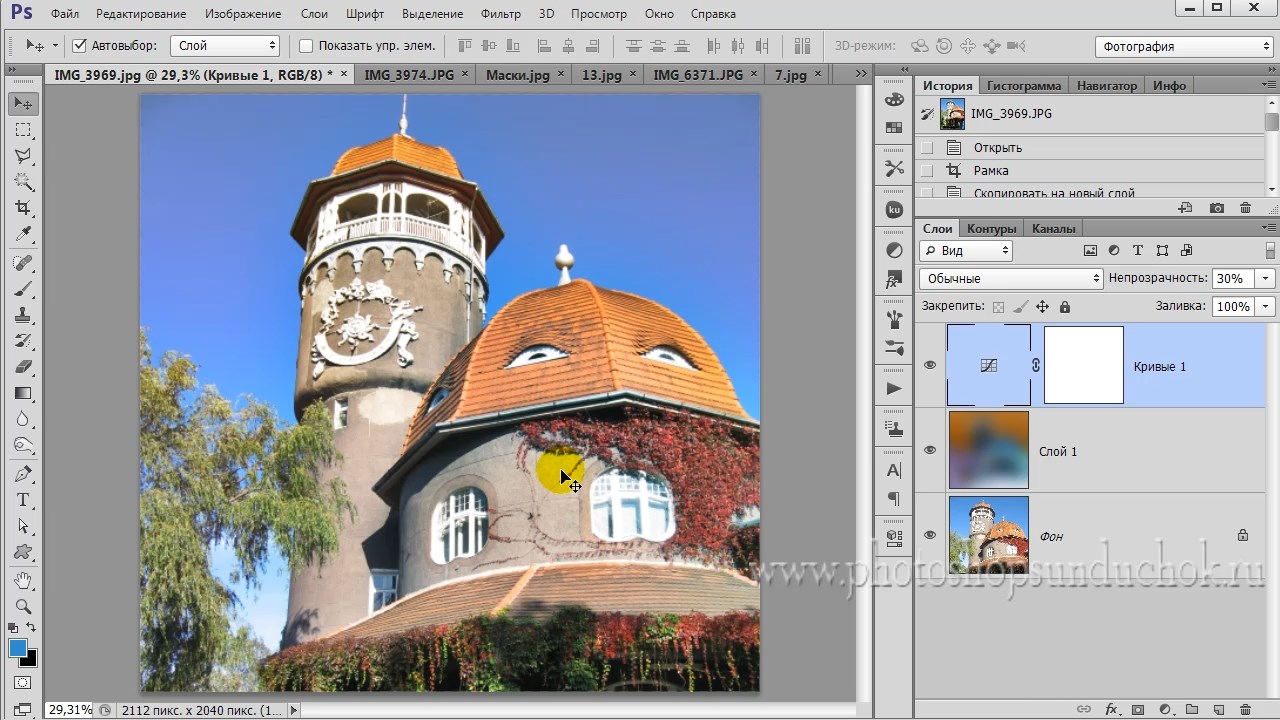Open the Слой auto-select dropdown
The image size is (1280, 720).
[225, 46]
